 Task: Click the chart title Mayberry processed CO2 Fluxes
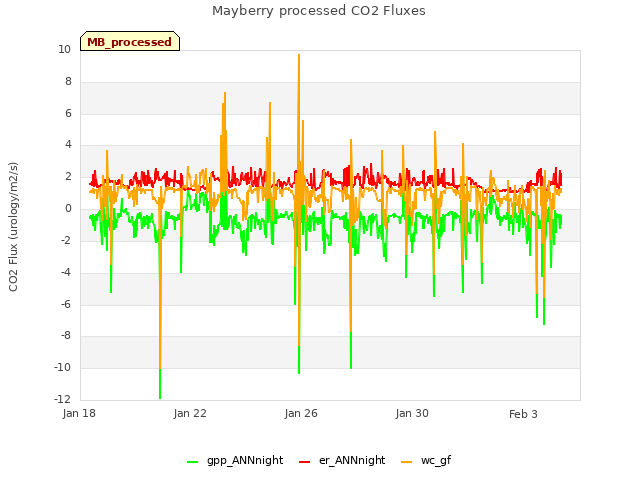coord(319,11)
